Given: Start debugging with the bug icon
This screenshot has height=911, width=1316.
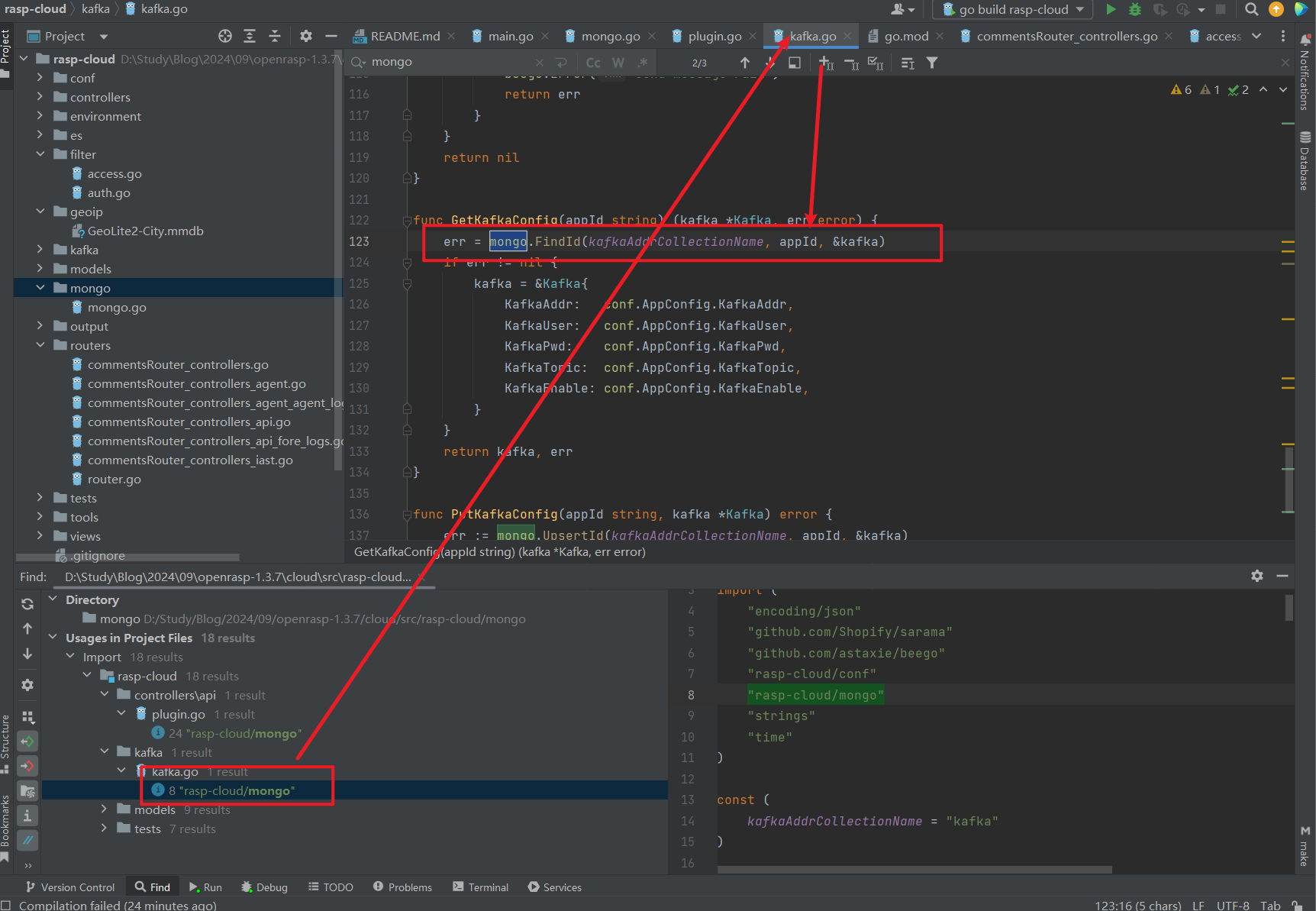Looking at the screenshot, I should point(1135,9).
